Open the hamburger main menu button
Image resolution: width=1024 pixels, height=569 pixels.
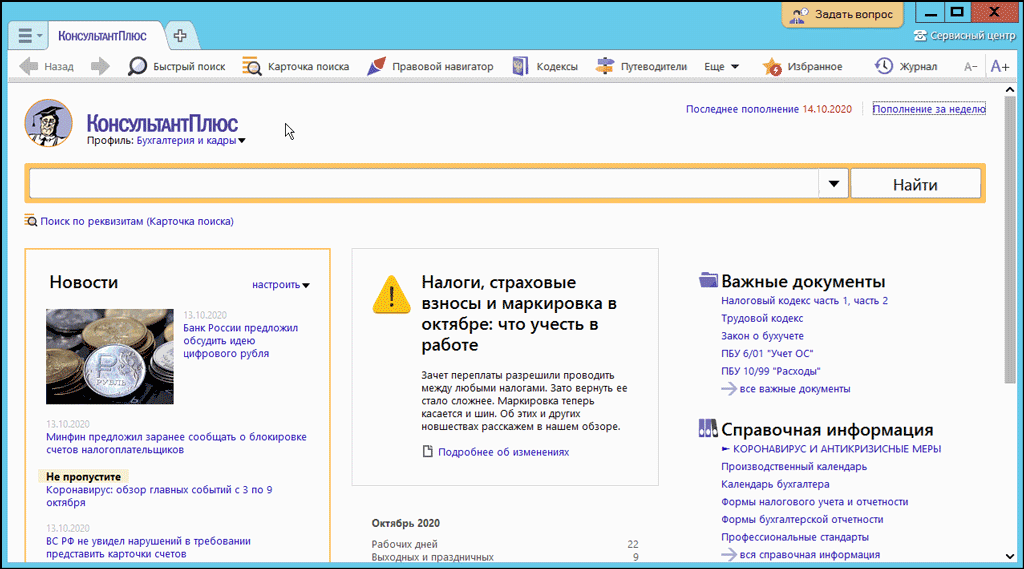pos(25,35)
